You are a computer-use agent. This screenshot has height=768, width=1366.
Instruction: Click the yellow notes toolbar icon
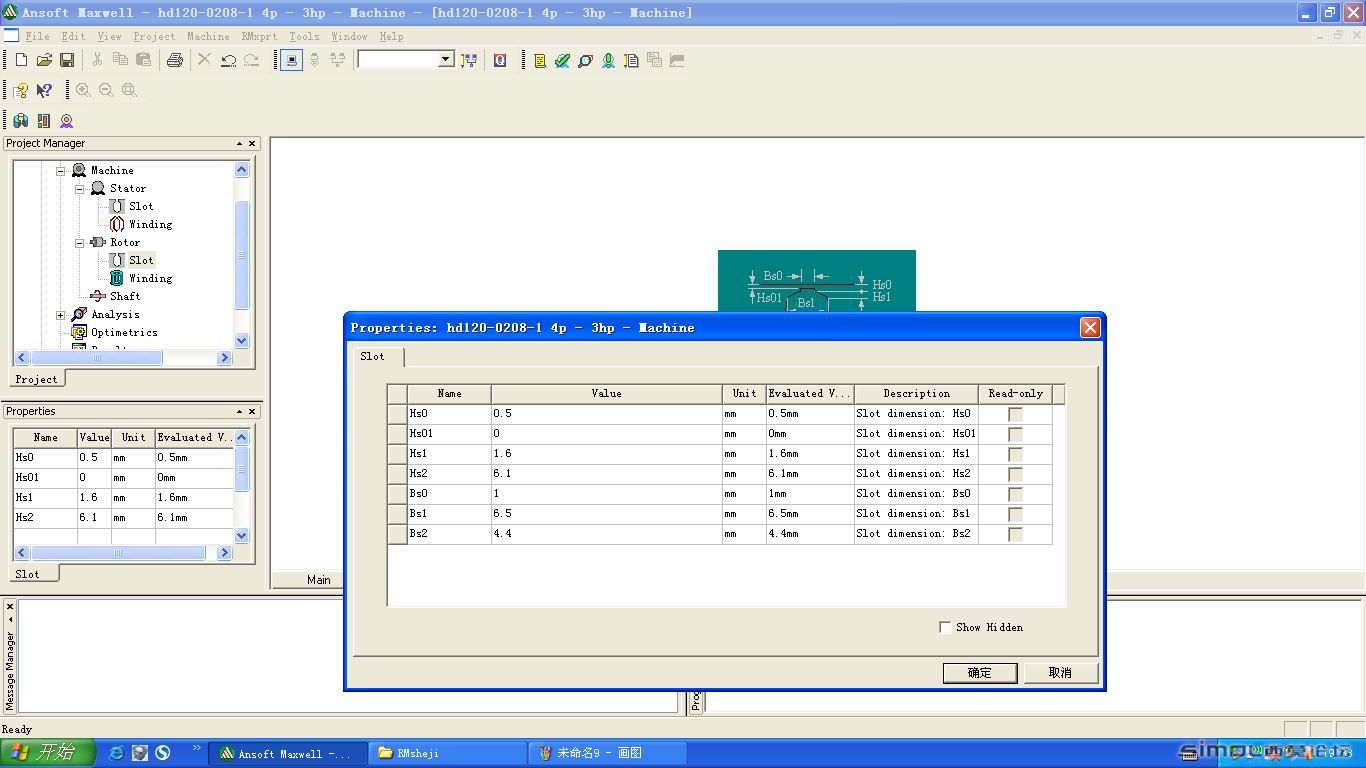[x=540, y=60]
